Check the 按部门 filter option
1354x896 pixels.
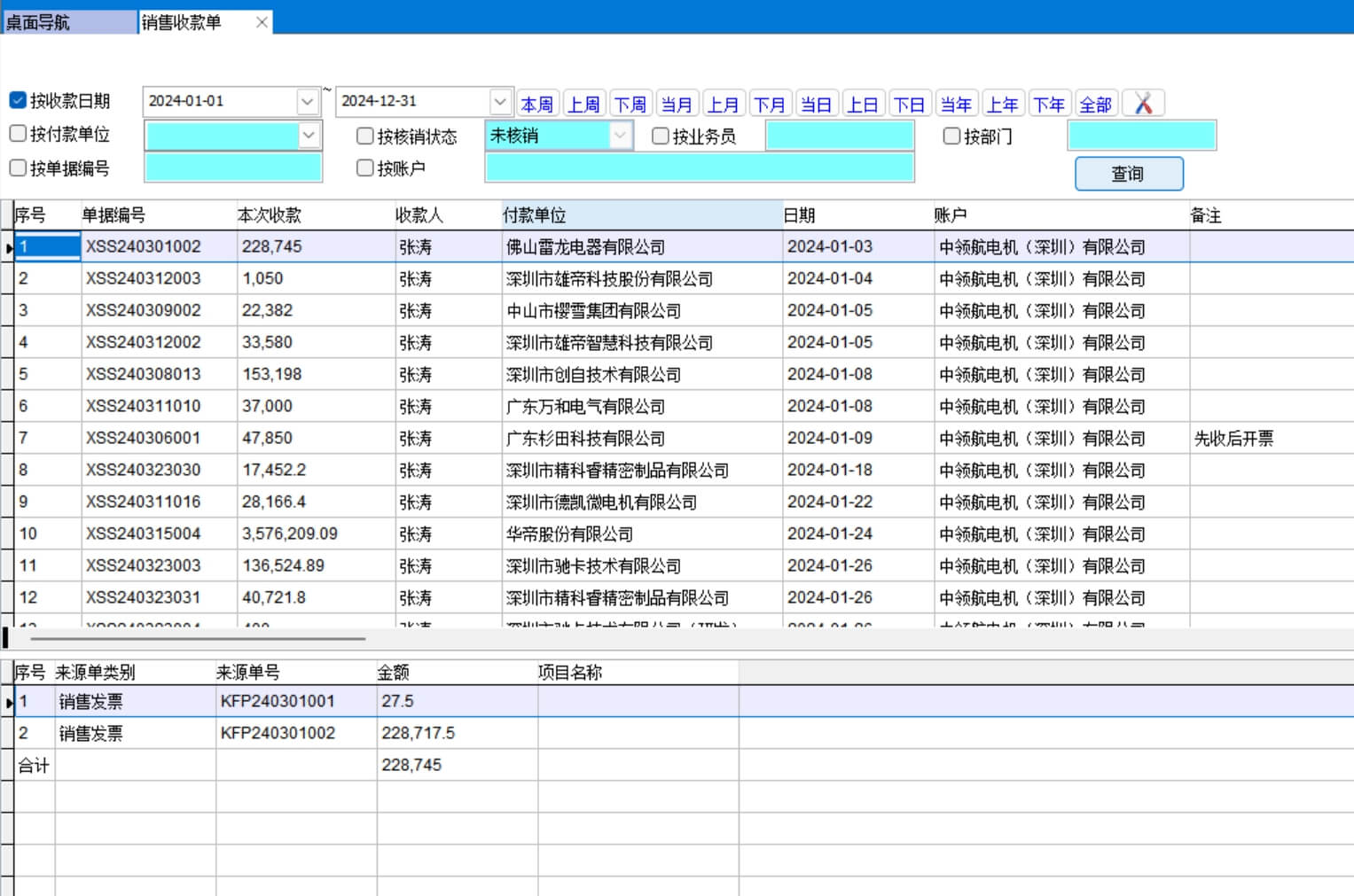[951, 136]
